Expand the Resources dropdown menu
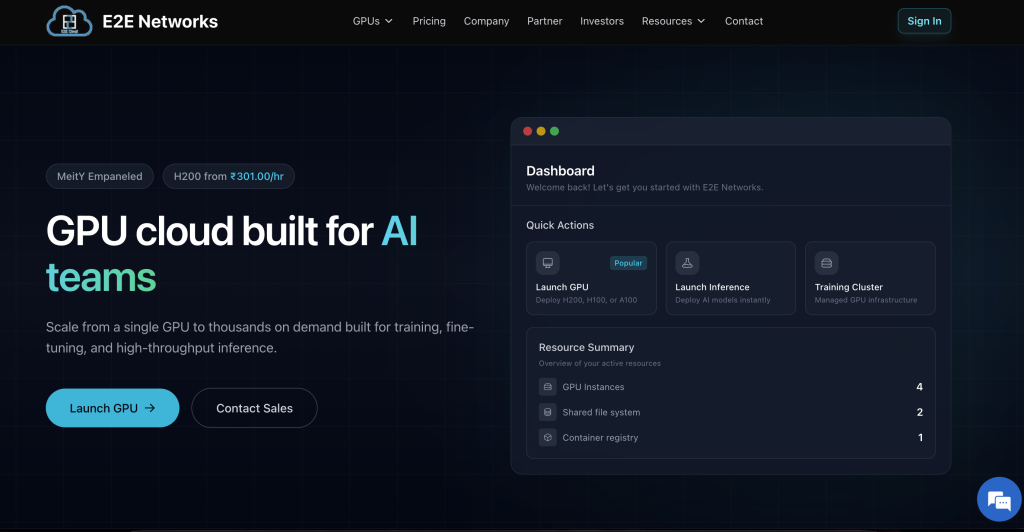This screenshot has width=1024, height=532. (673, 21)
